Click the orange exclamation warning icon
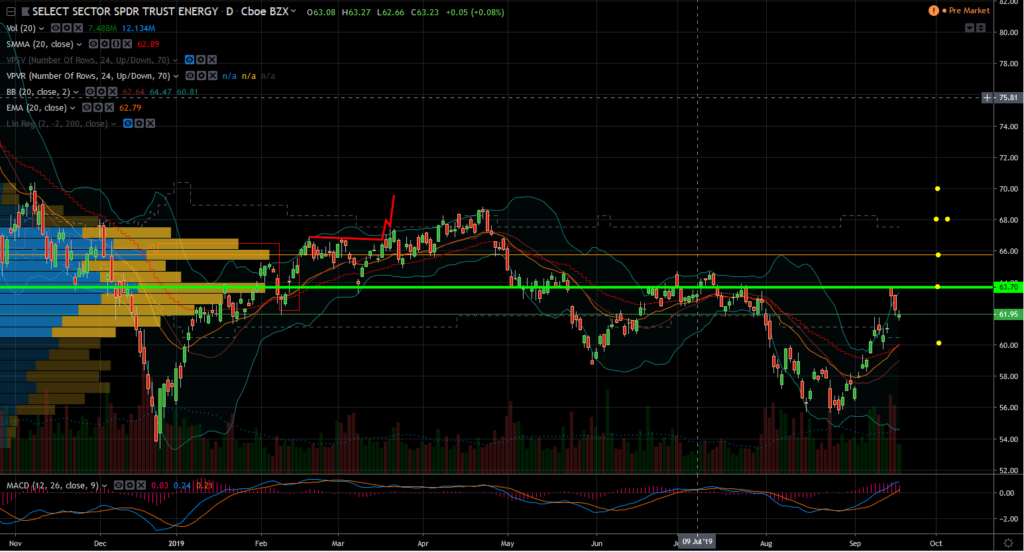 (x=933, y=10)
